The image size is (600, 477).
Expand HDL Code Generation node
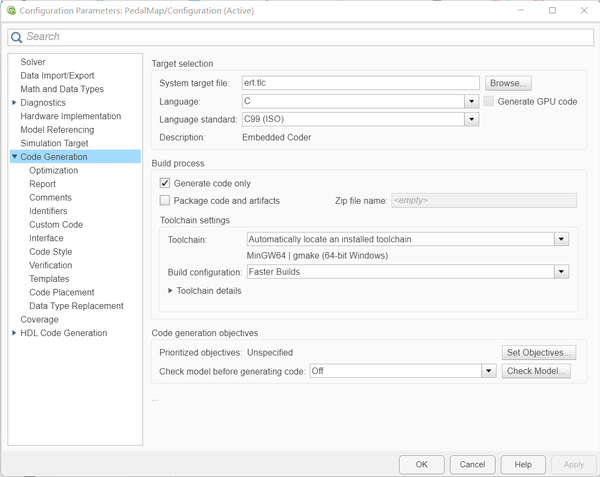[x=14, y=333]
